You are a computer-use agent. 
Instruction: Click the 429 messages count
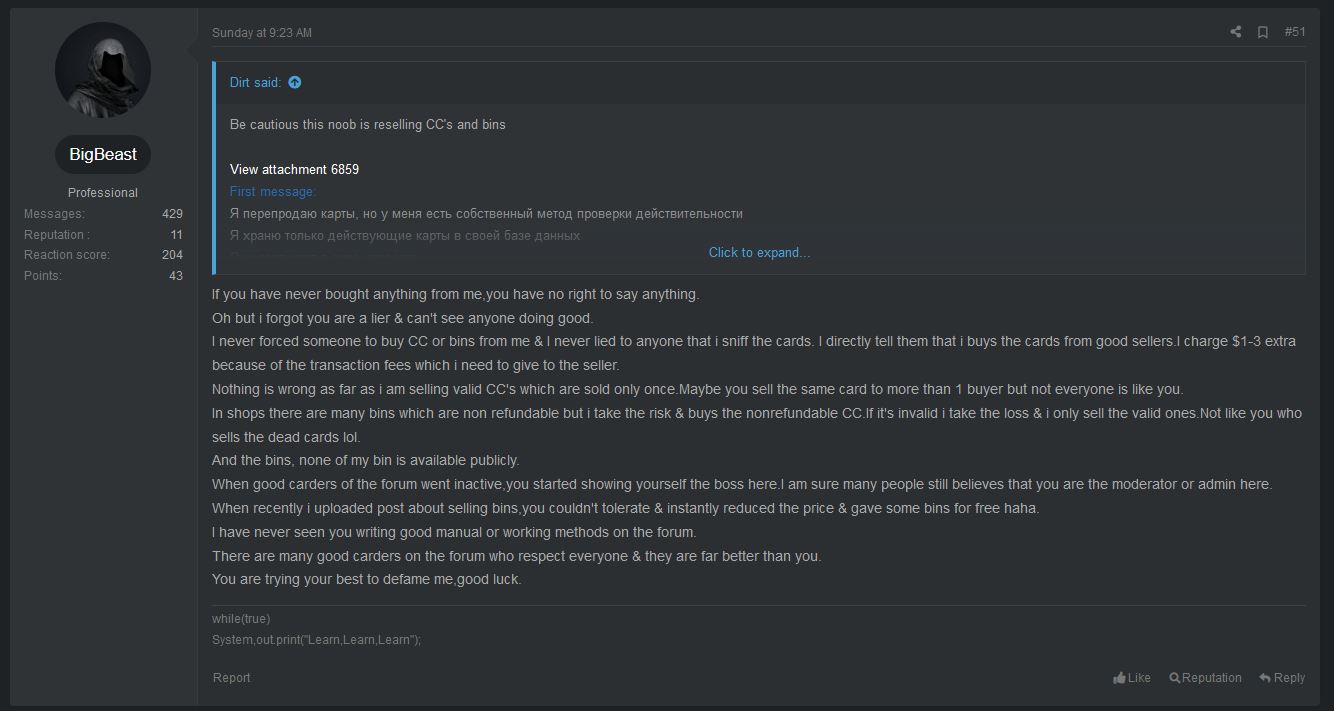tap(172, 214)
